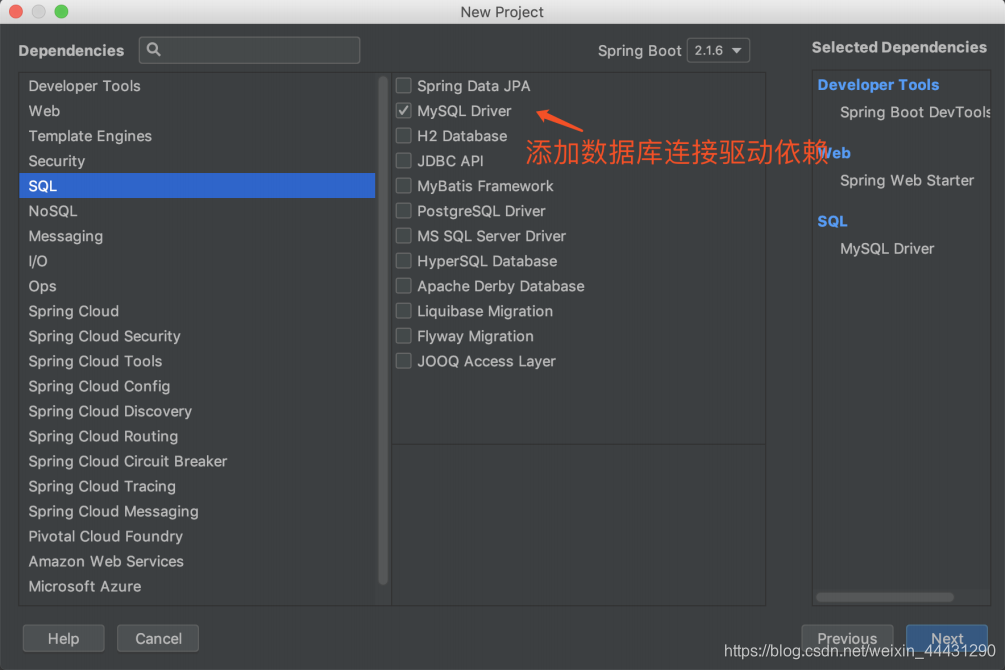The image size is (1006, 670).
Task: Enable the JDBC API dependency
Action: 403,161
